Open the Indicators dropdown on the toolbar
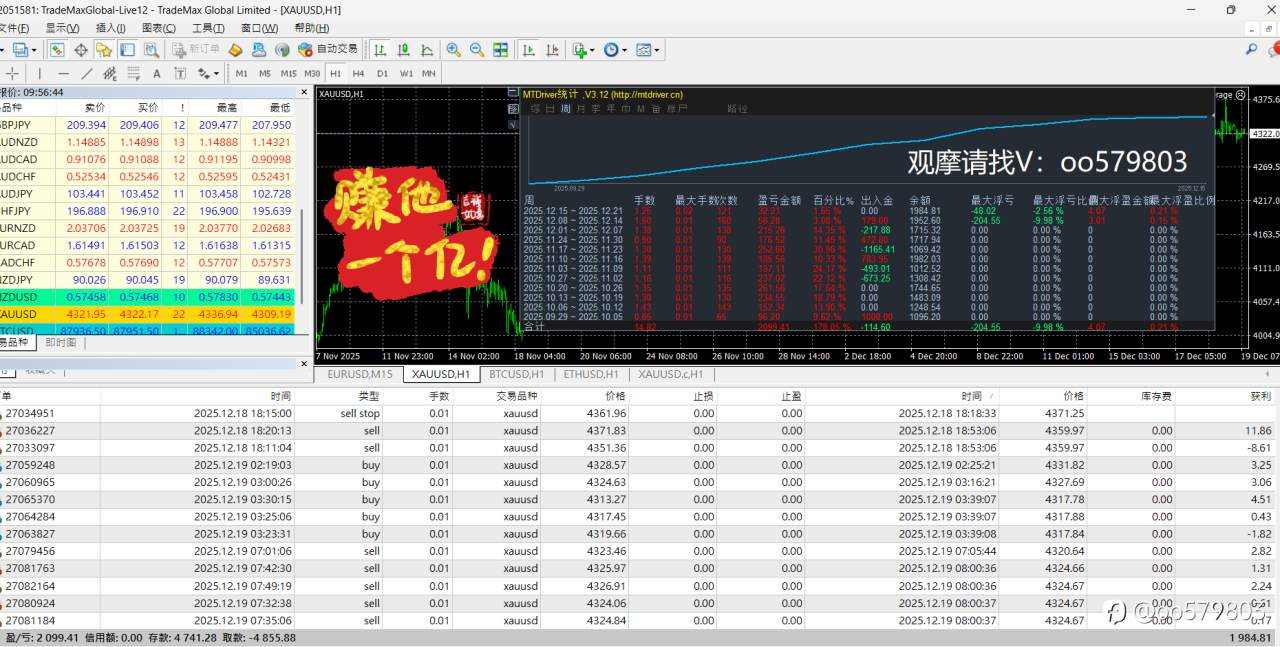The image size is (1280, 647). [x=579, y=49]
